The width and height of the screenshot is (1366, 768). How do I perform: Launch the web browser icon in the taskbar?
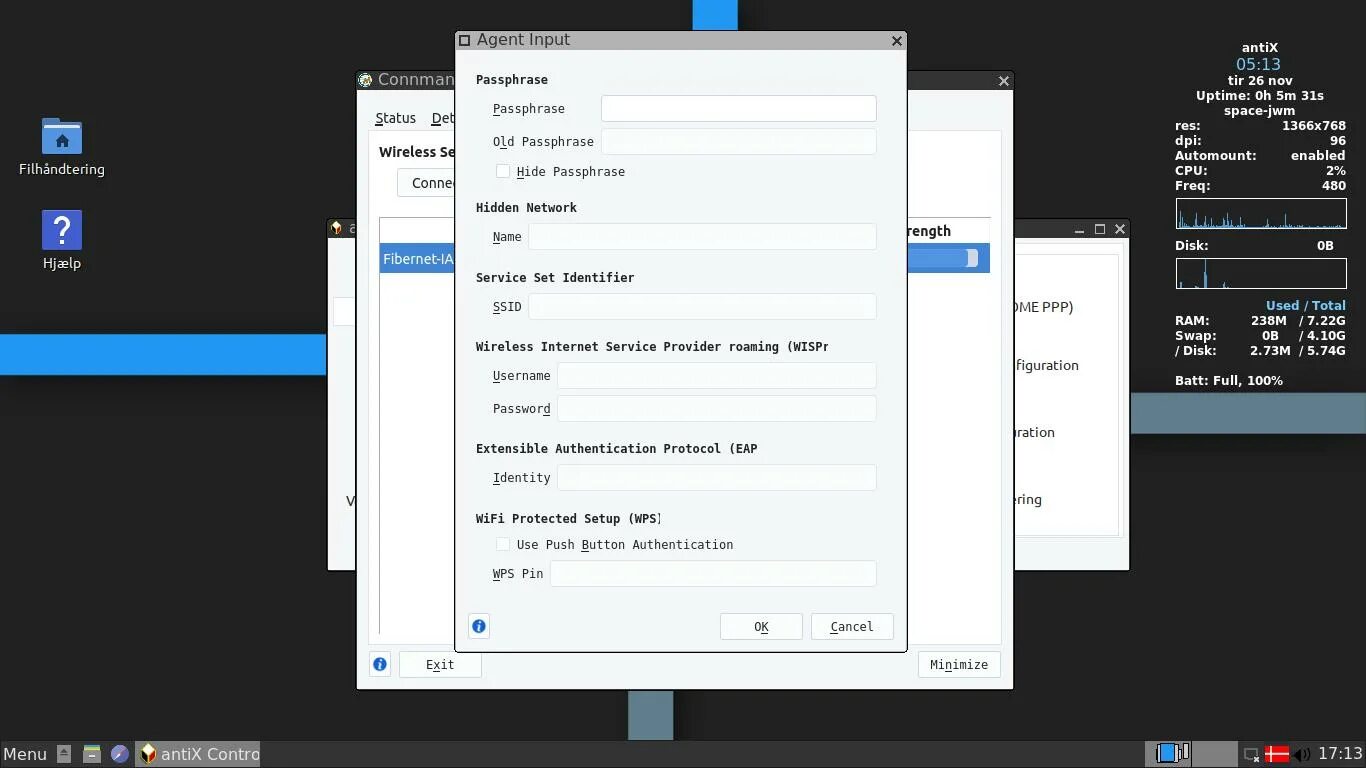[x=119, y=754]
